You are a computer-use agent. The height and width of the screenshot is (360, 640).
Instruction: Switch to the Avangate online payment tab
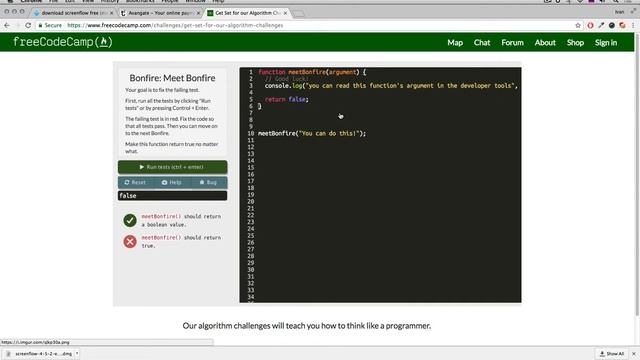coord(159,13)
